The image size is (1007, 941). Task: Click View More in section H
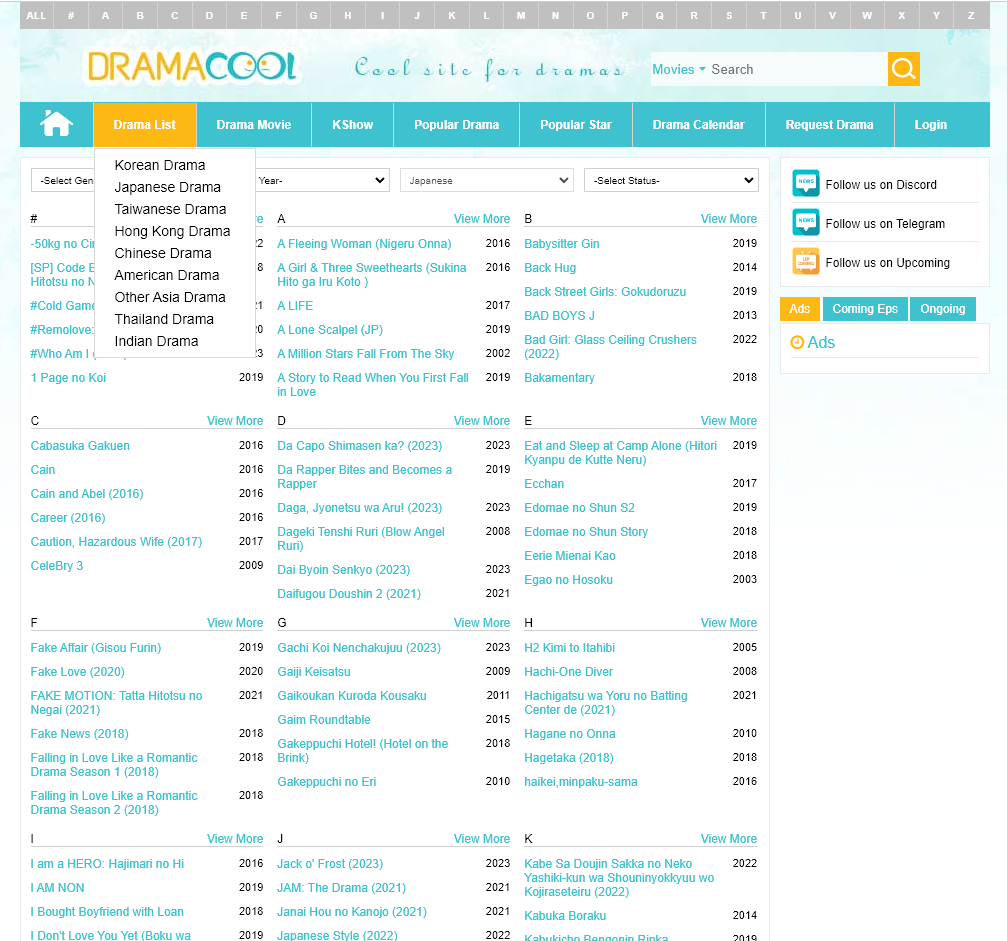728,622
